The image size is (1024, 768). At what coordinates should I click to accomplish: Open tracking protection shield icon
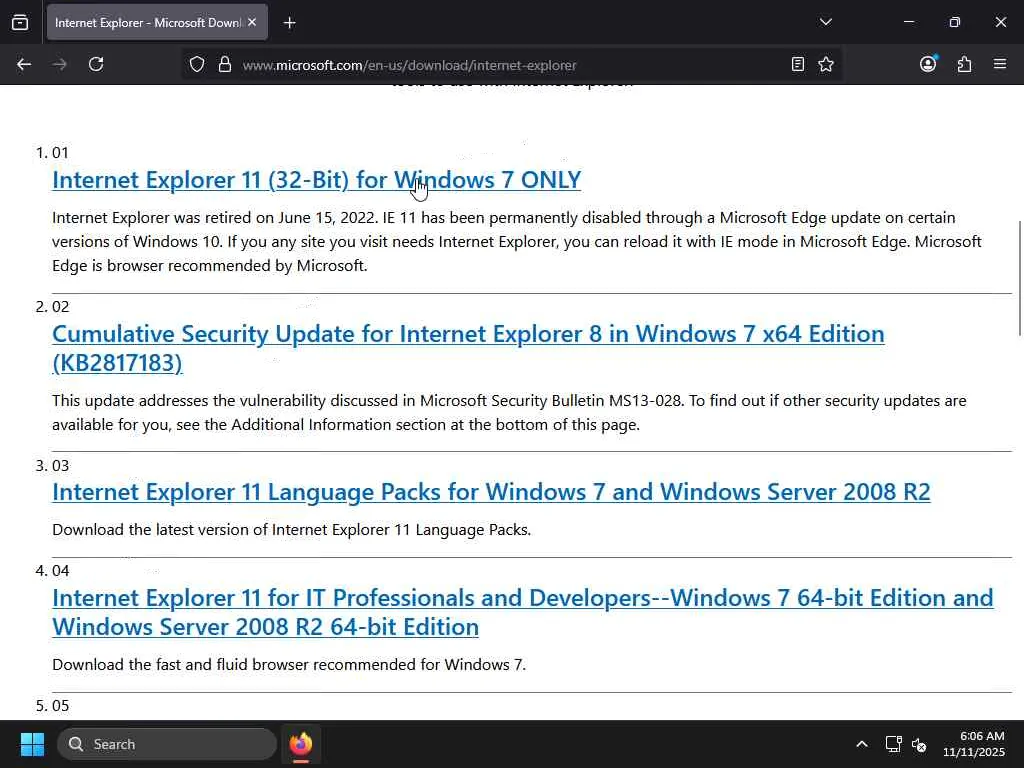click(197, 65)
